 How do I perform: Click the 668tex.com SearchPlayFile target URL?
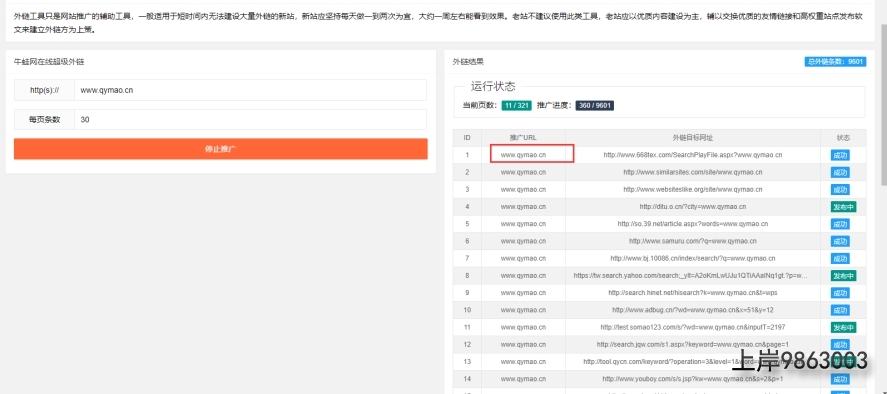[692, 155]
